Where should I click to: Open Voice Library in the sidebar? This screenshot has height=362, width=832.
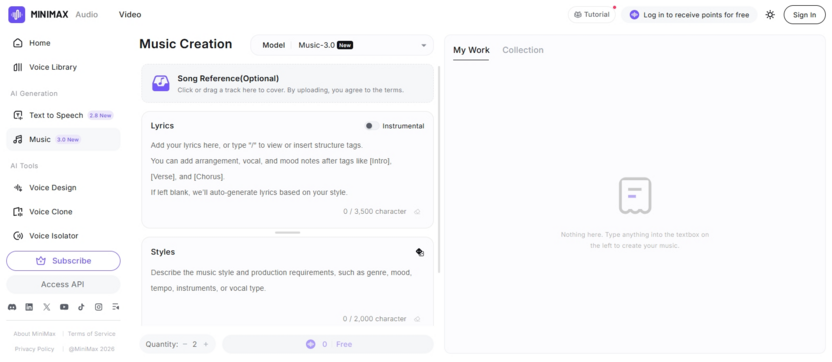coord(63,67)
